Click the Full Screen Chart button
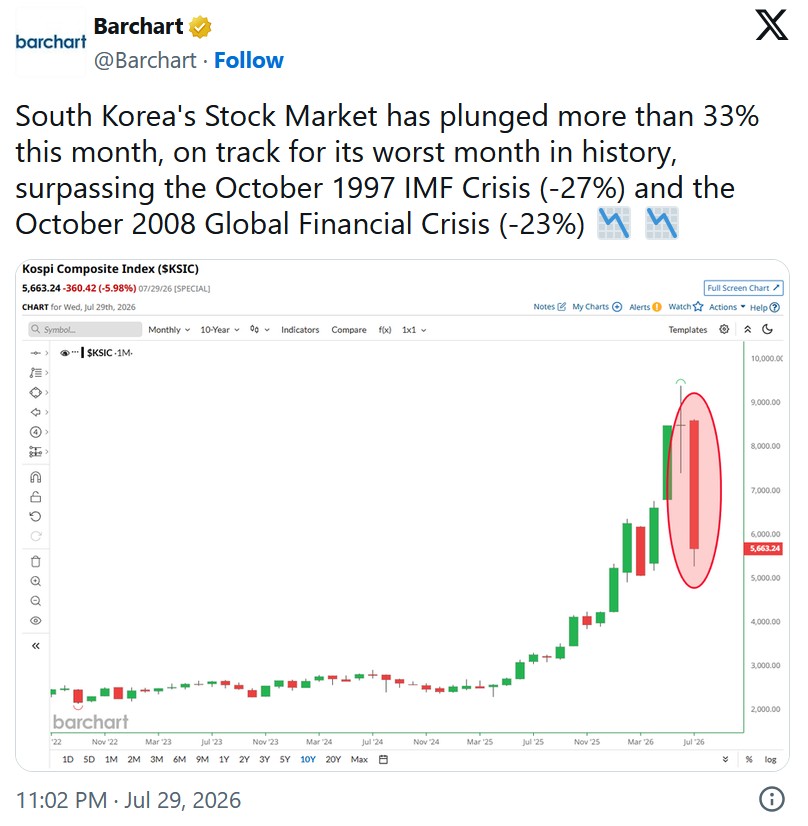 coord(743,288)
